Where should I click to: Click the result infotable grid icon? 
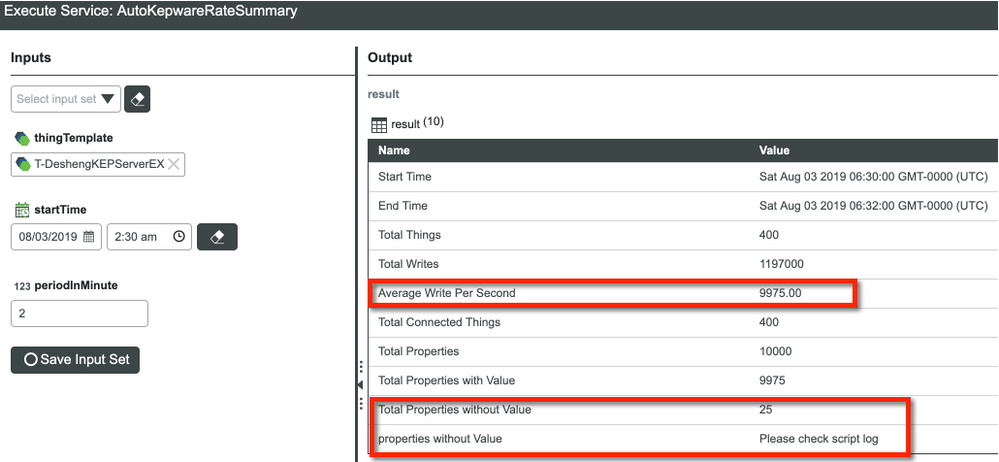click(x=379, y=125)
